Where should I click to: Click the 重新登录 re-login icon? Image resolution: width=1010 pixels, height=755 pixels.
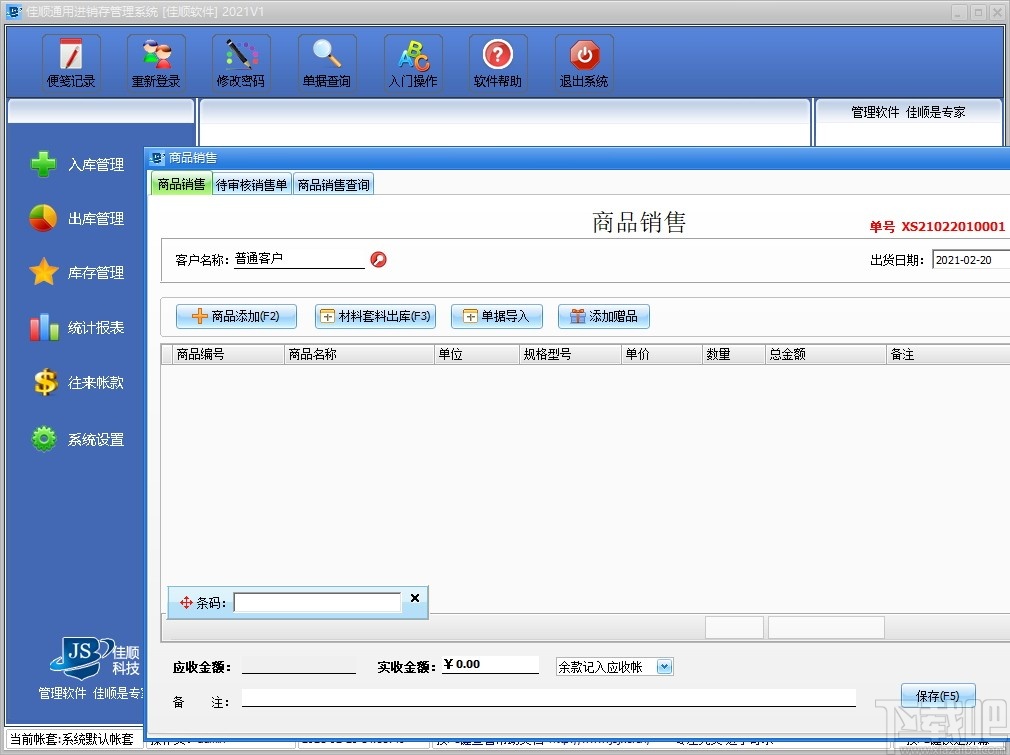click(x=155, y=61)
